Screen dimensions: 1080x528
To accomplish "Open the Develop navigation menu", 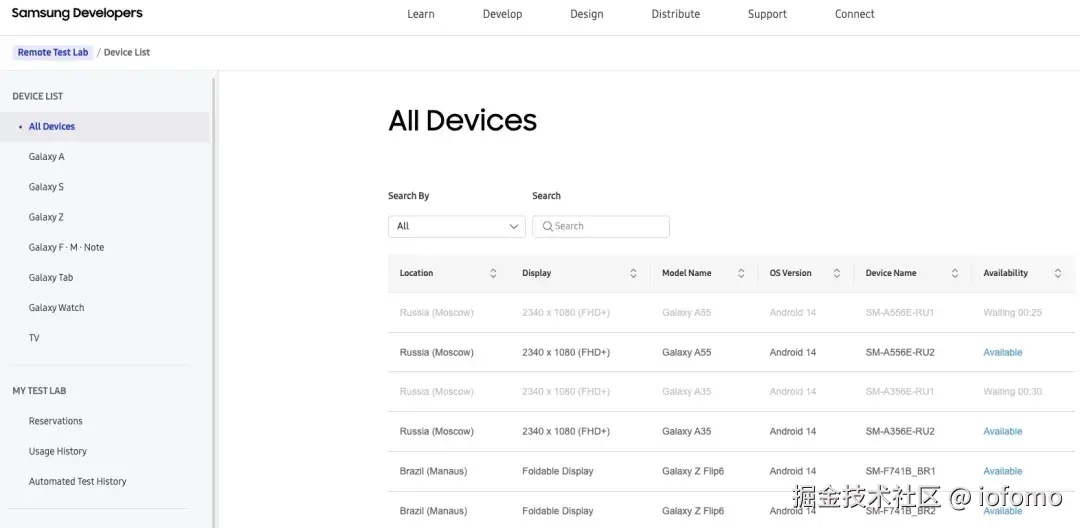I will [502, 14].
